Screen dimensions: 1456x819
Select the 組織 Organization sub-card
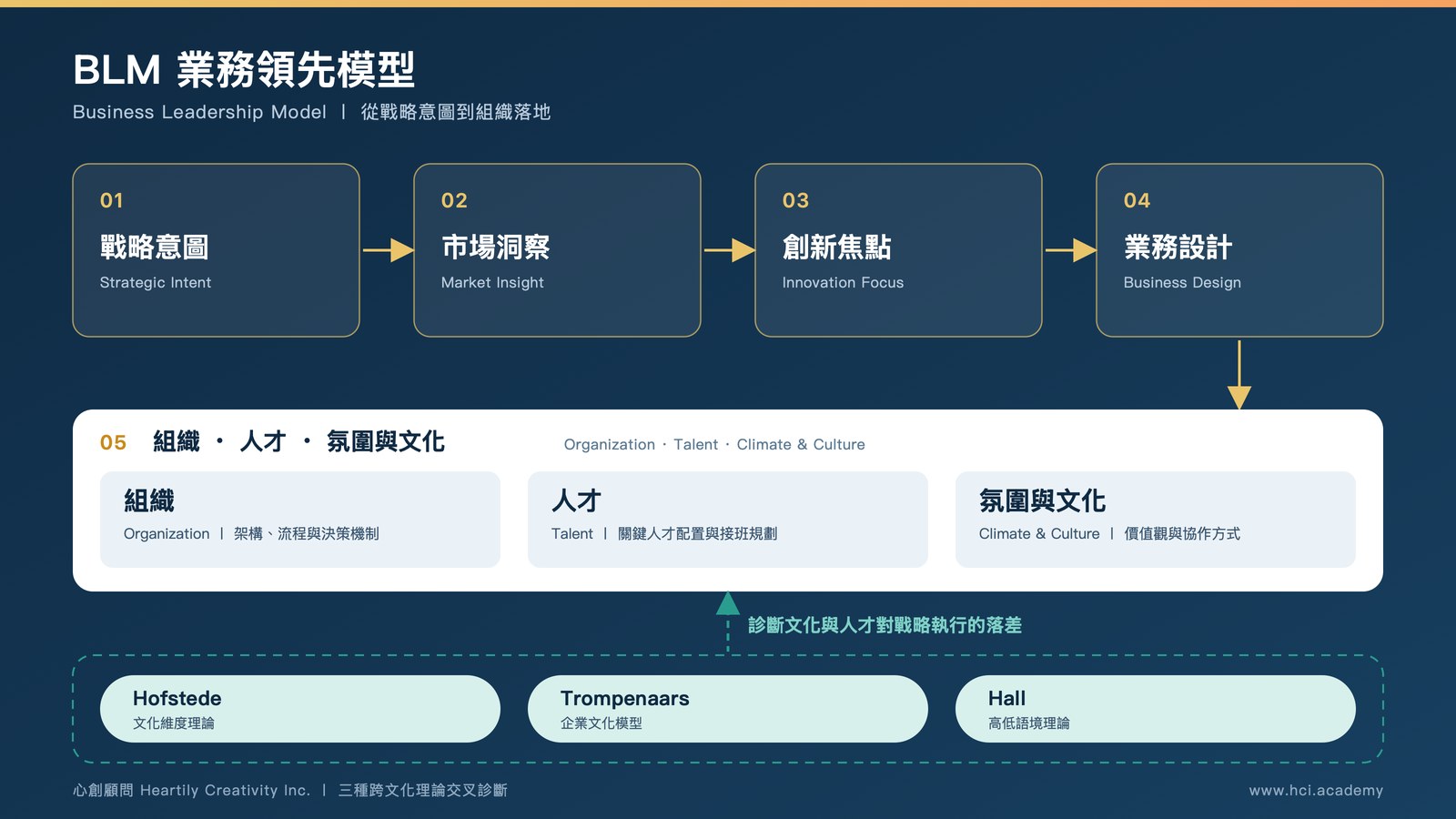(x=300, y=520)
